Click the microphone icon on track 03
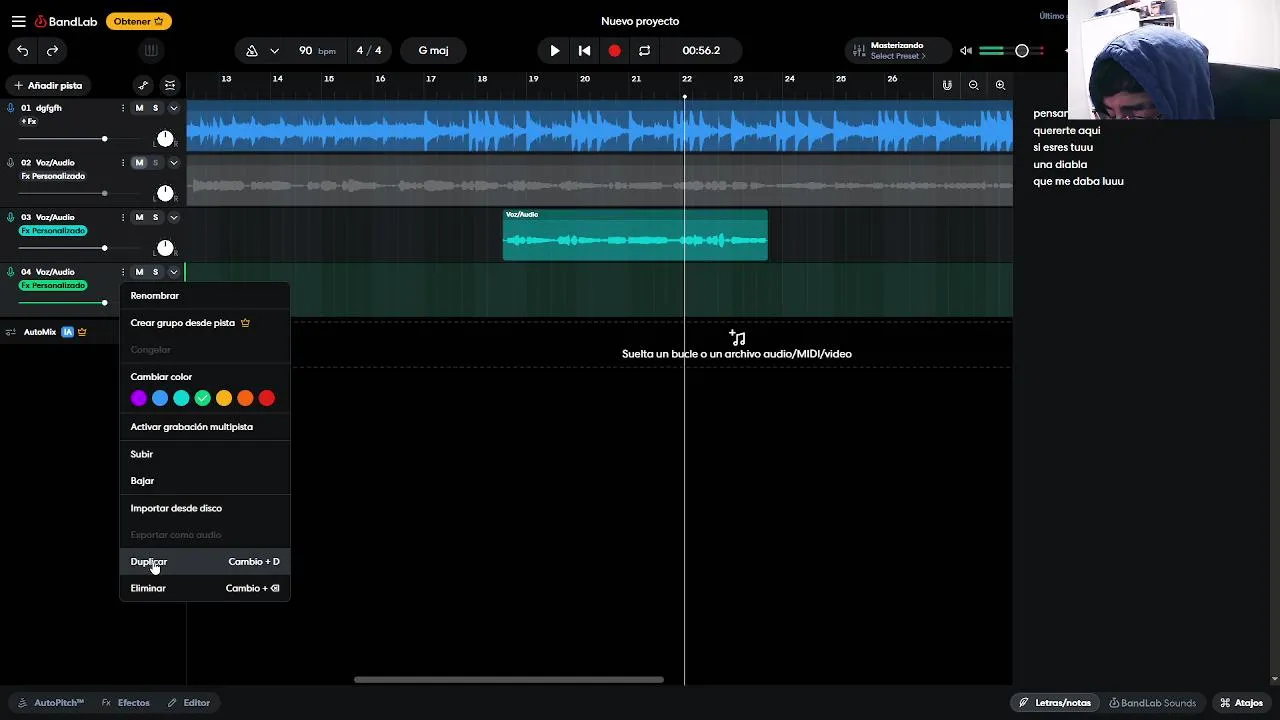The image size is (1280, 720). 11,217
